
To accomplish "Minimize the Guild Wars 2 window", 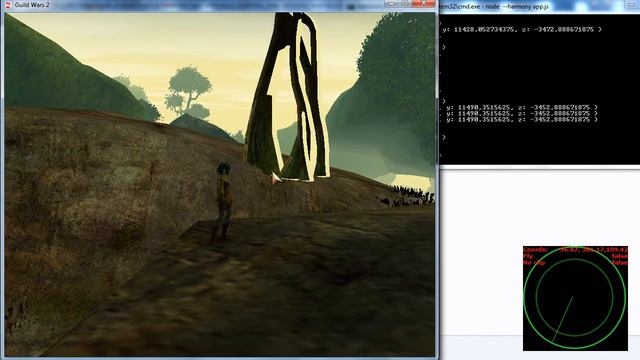I will [x=391, y=3].
